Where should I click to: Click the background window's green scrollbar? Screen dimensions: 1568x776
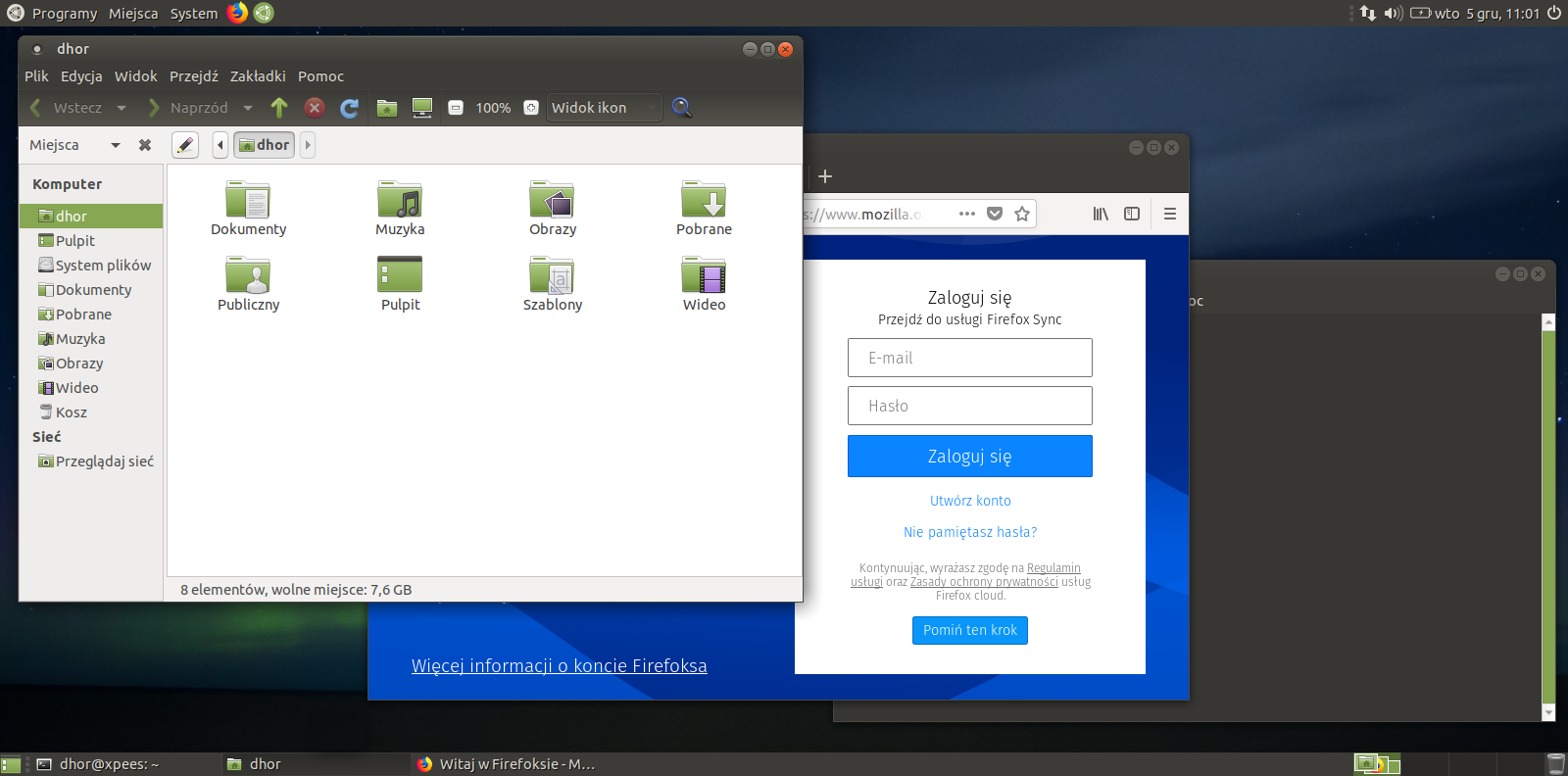click(1548, 517)
